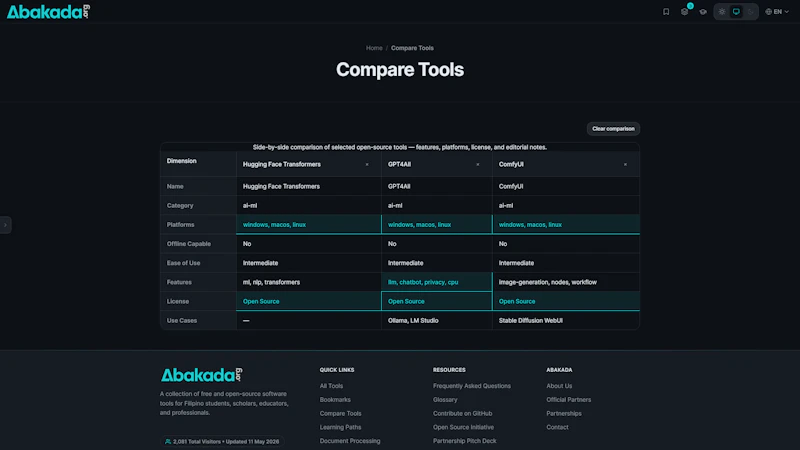Image resolution: width=800 pixels, height=450 pixels.
Task: Go to Home breadcrumb
Action: (374, 48)
